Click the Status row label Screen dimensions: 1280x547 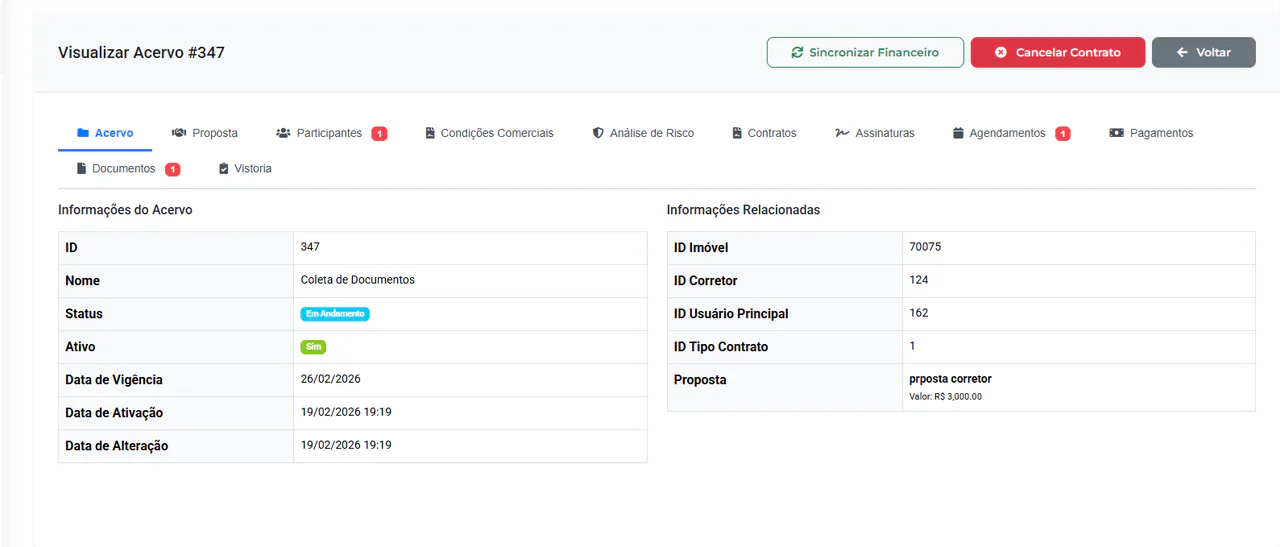click(84, 314)
